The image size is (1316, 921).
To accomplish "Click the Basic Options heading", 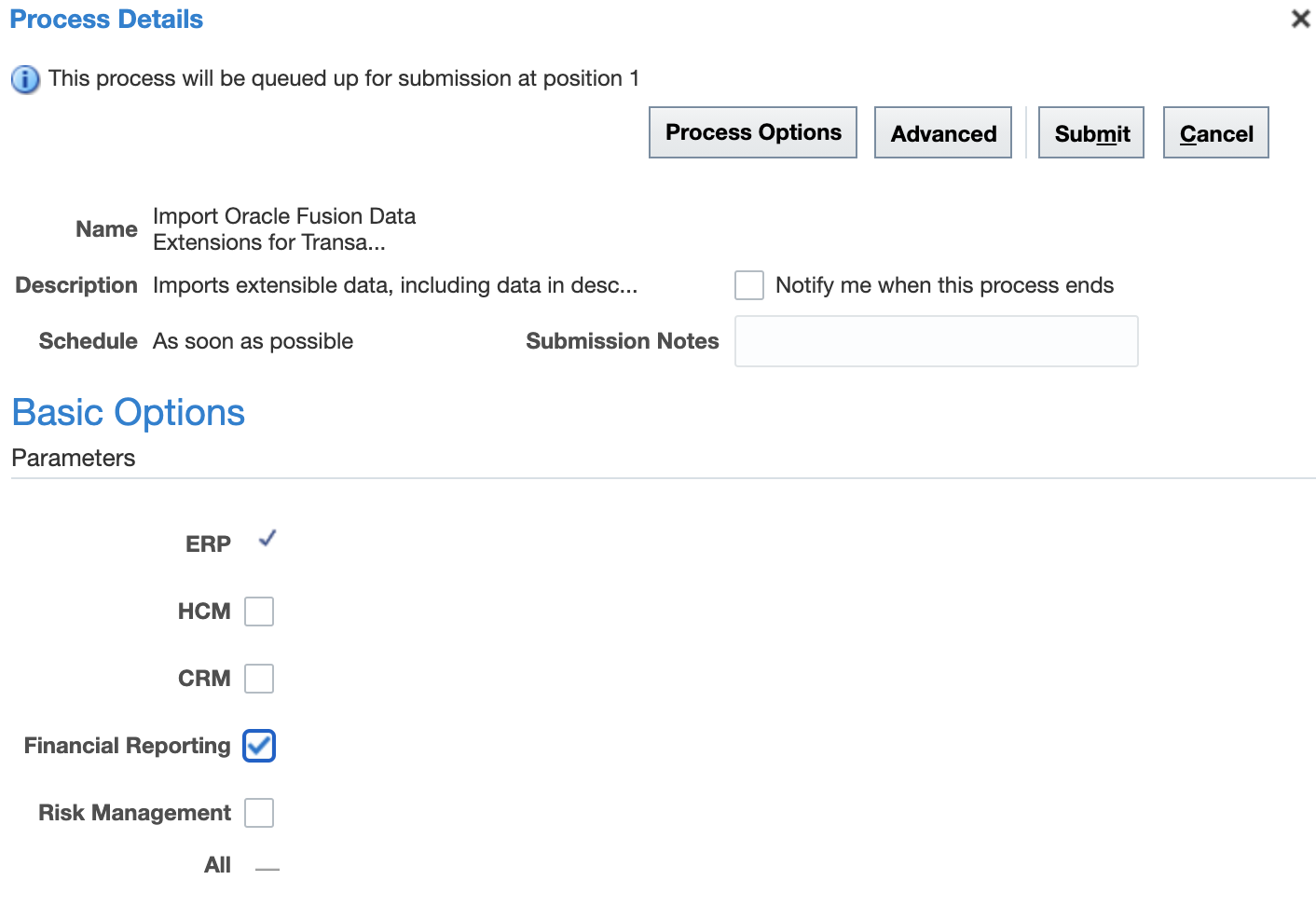I will (129, 413).
